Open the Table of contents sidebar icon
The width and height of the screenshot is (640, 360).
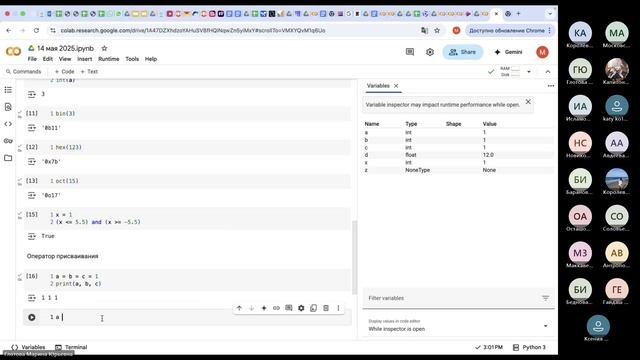coord(8,90)
